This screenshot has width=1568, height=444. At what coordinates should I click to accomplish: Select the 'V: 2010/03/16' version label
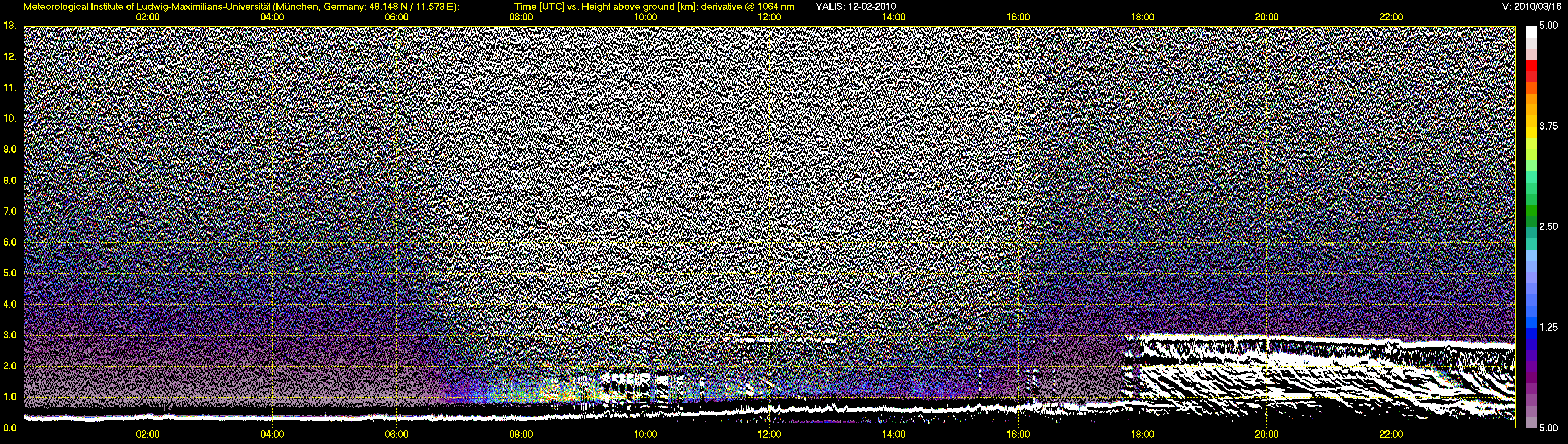coord(1532,7)
